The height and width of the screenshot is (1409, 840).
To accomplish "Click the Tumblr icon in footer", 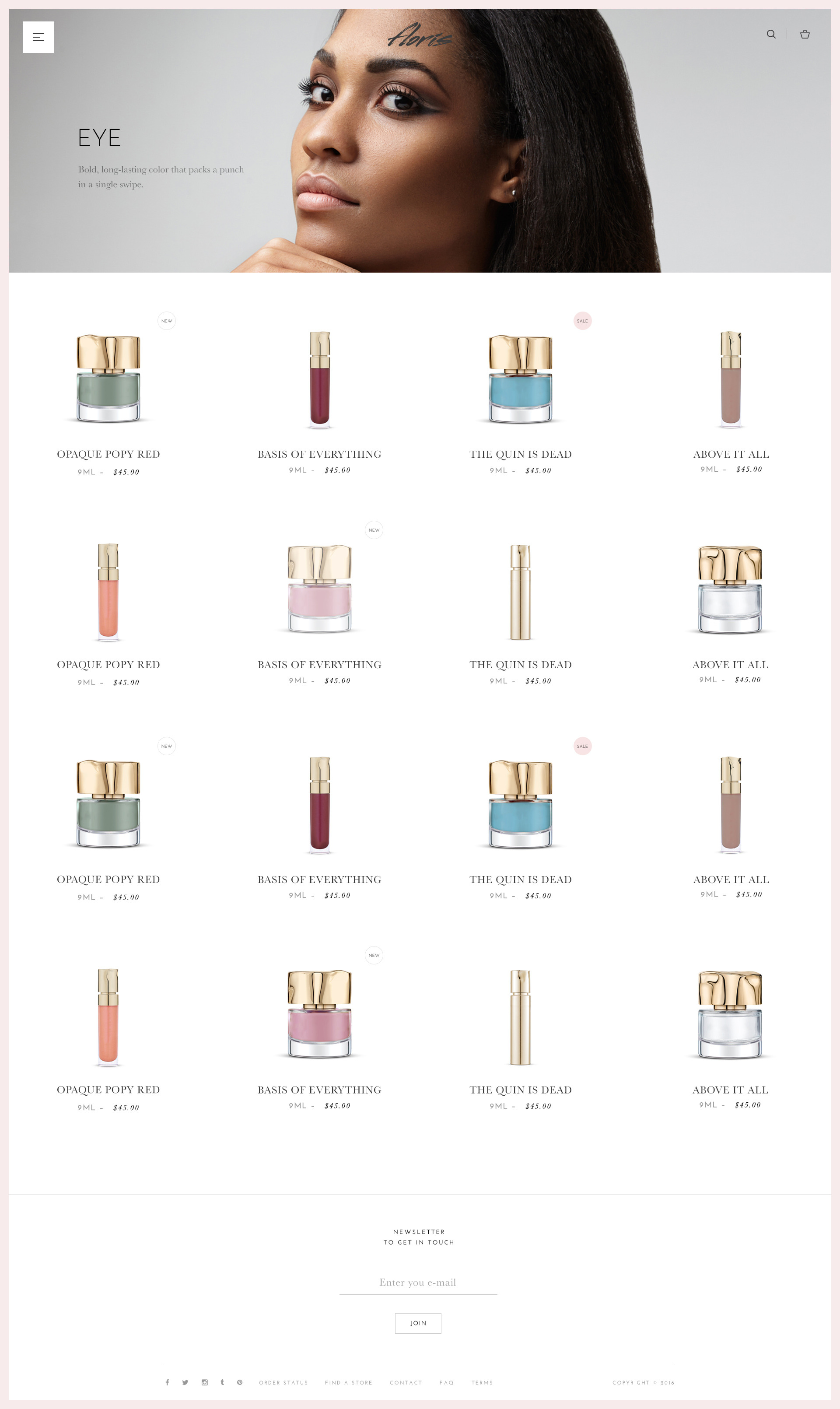I will click(x=222, y=1382).
